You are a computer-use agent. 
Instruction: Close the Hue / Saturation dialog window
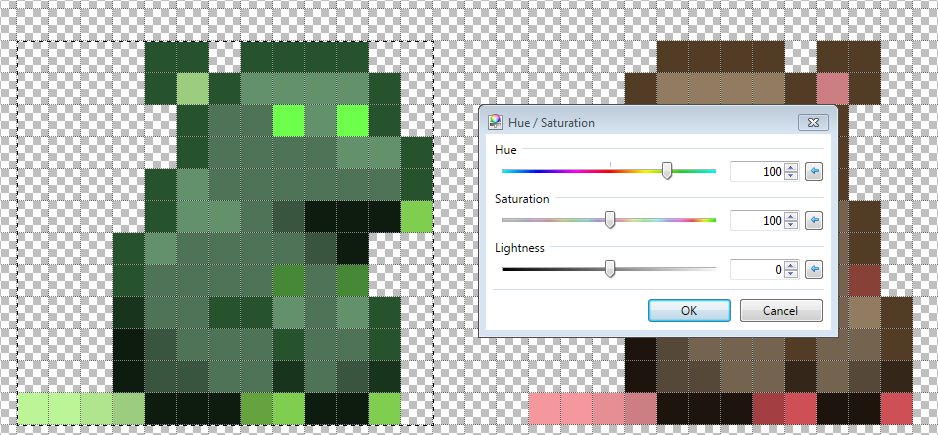(x=813, y=123)
